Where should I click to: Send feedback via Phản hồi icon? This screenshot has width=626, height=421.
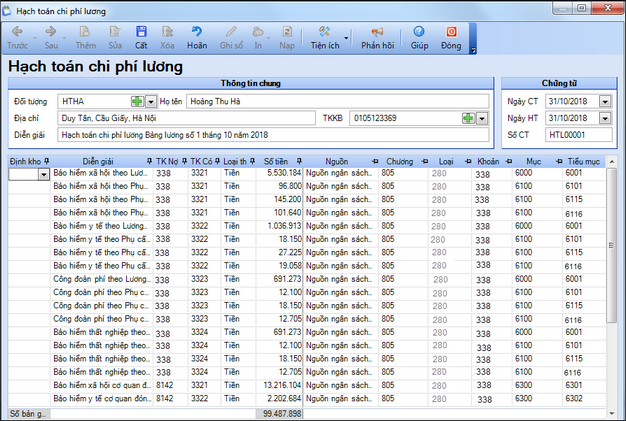[377, 38]
